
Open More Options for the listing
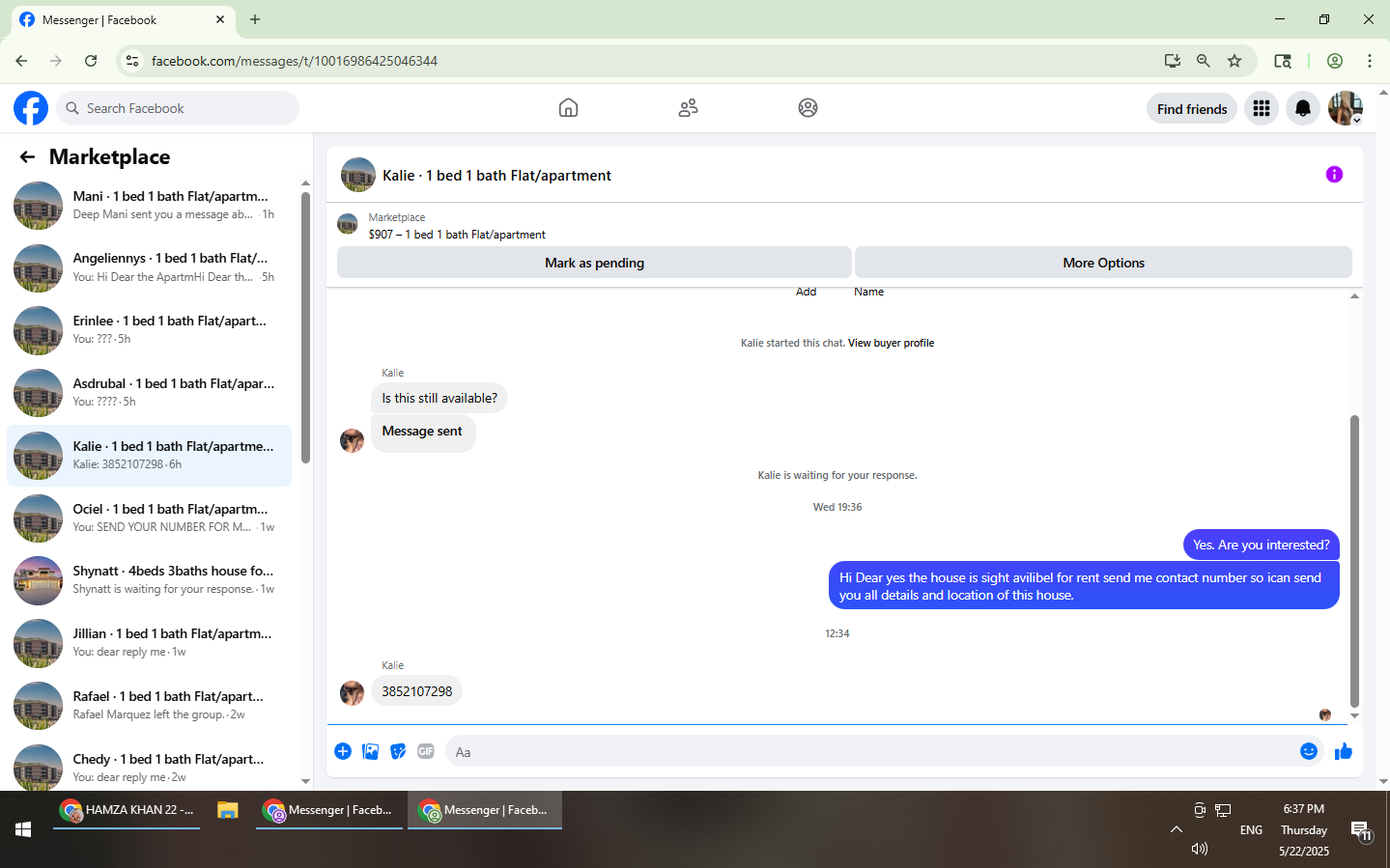(x=1103, y=263)
